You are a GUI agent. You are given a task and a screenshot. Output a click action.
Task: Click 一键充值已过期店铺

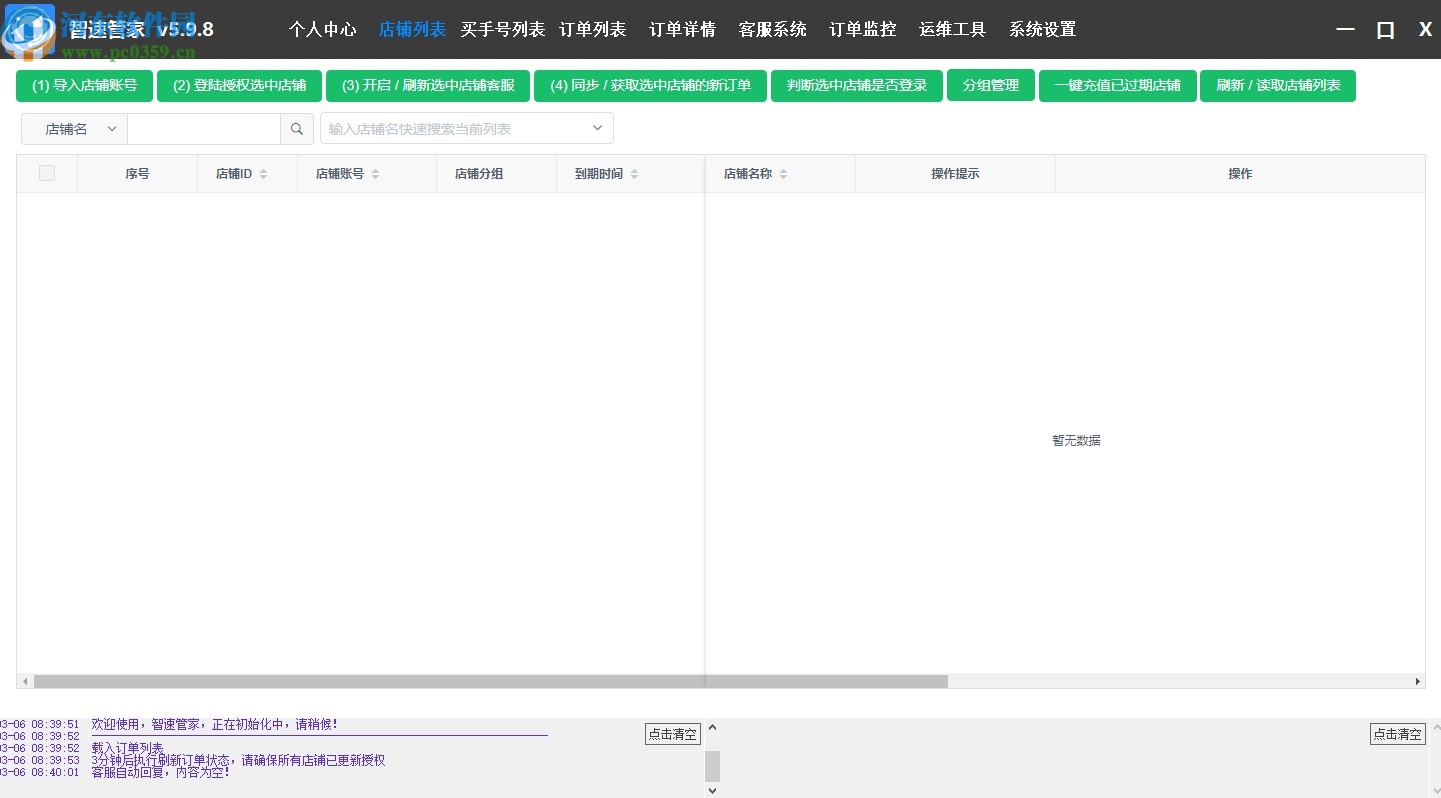tap(1117, 86)
